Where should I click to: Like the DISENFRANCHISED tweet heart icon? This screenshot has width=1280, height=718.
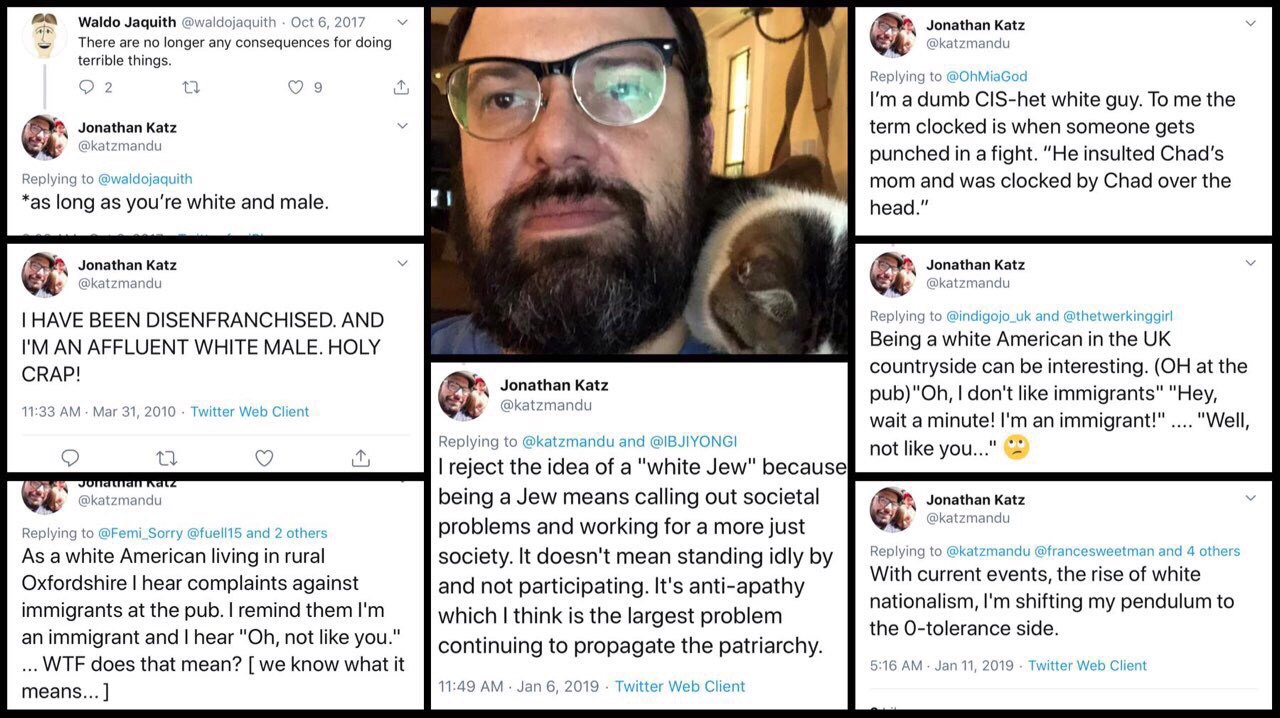(x=264, y=458)
